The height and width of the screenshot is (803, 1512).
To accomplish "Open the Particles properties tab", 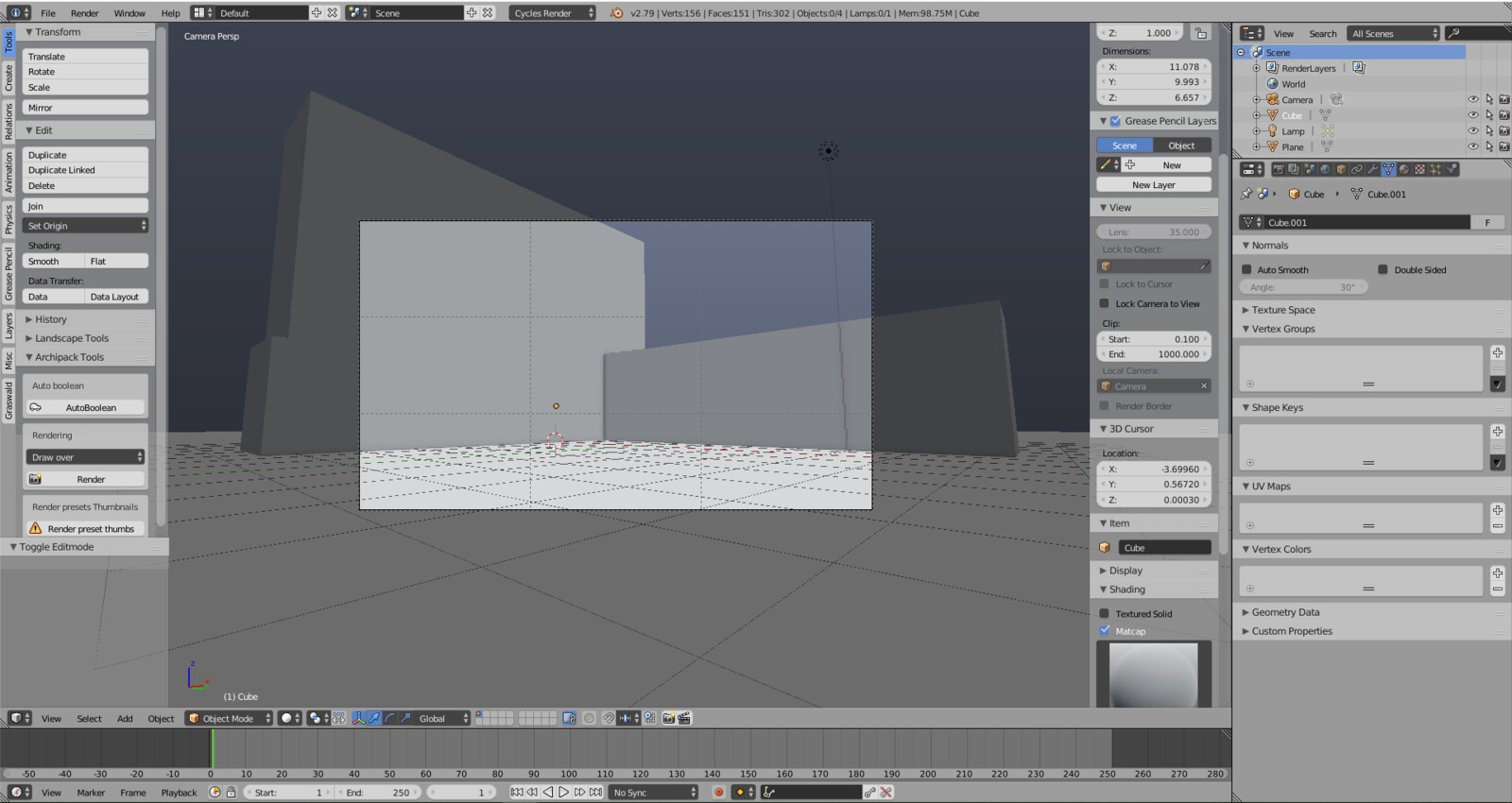I will (1435, 169).
